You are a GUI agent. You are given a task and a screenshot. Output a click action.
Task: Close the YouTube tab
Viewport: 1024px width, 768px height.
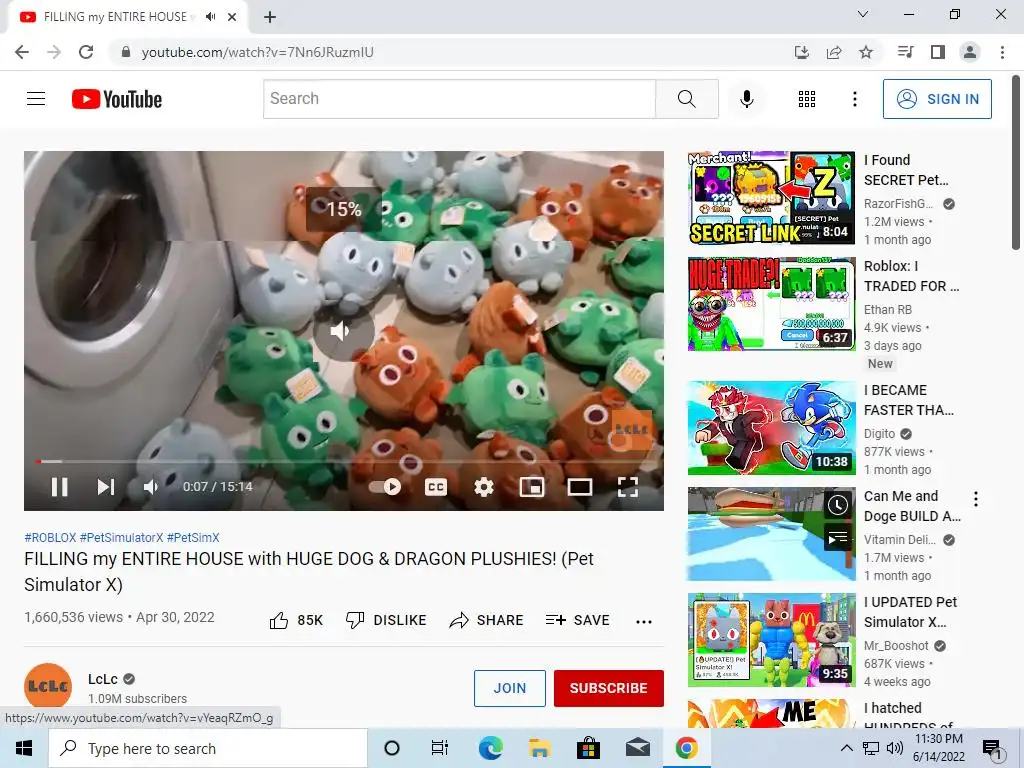(232, 17)
